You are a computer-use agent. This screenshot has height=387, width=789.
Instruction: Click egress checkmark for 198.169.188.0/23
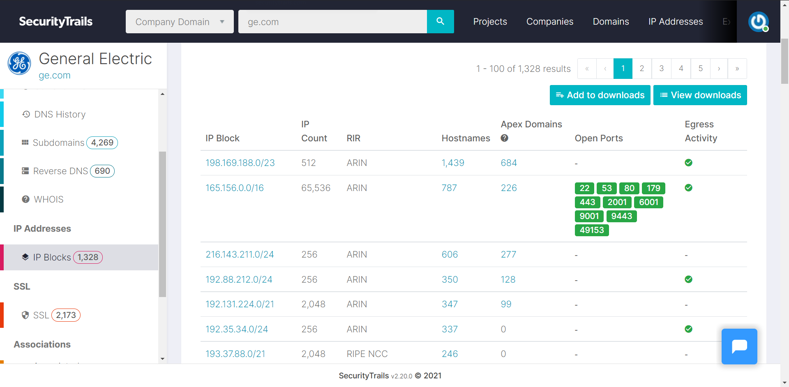[688, 163]
